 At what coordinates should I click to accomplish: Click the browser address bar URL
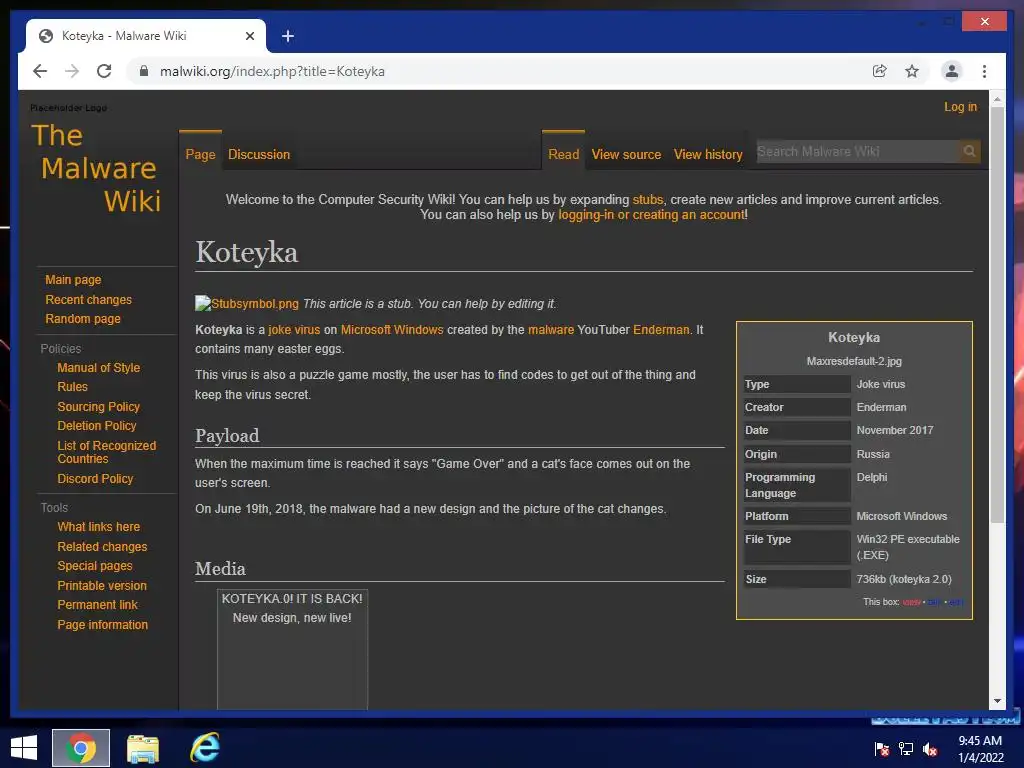point(272,71)
